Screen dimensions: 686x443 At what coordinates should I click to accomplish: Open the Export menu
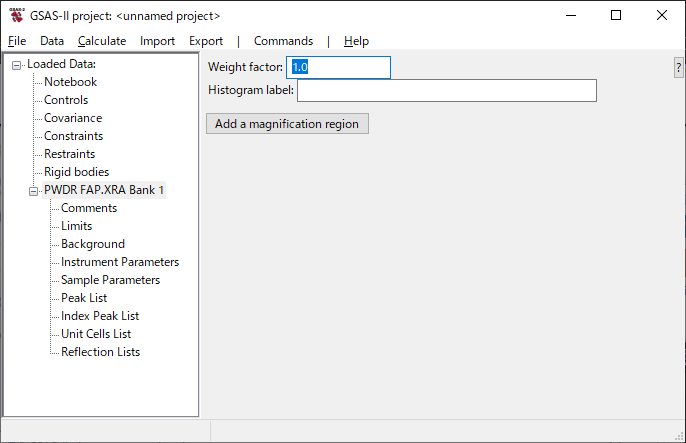pos(206,41)
